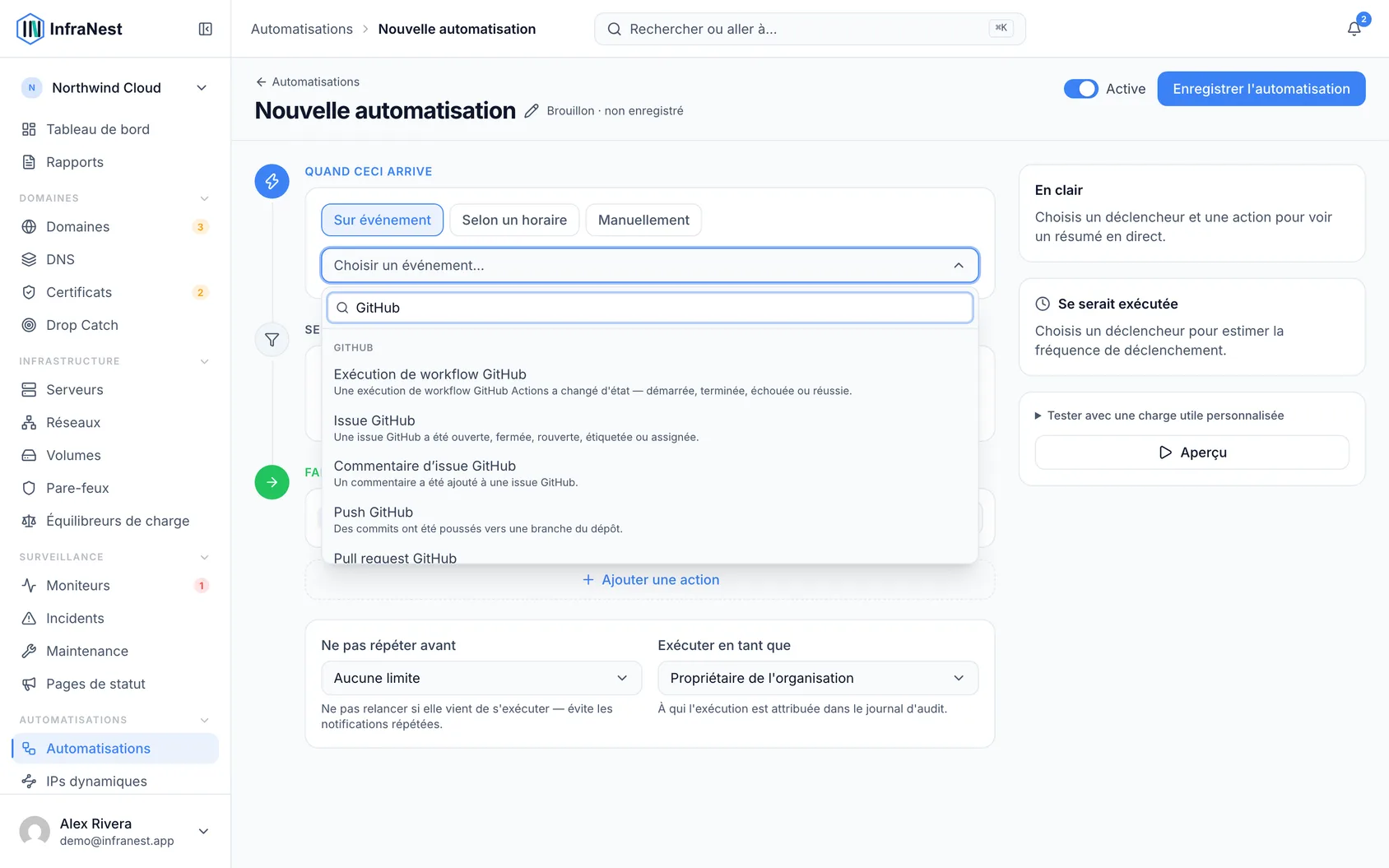The height and width of the screenshot is (868, 1389).
Task: Click the lightning trigger step icon
Action: [x=272, y=181]
